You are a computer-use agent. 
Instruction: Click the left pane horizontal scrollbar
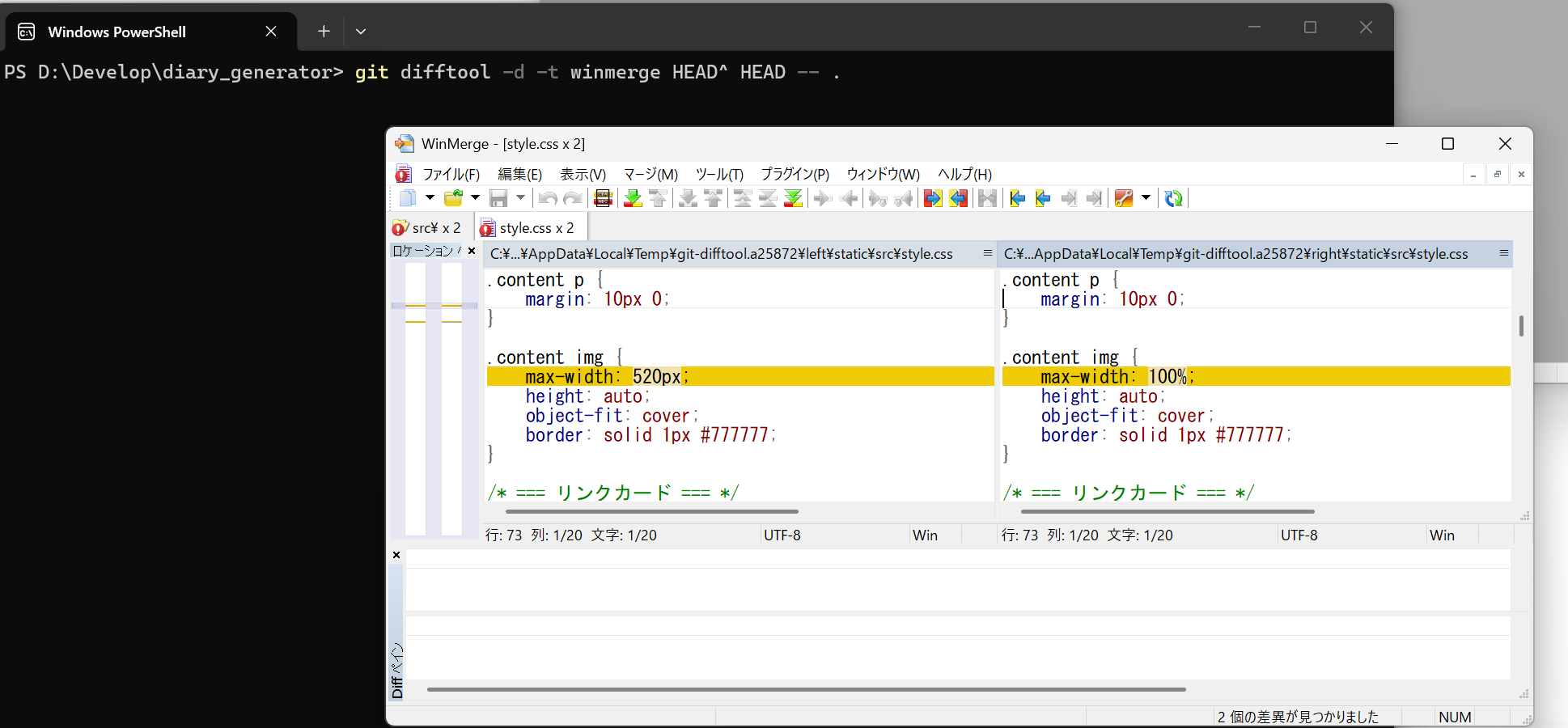[651, 511]
